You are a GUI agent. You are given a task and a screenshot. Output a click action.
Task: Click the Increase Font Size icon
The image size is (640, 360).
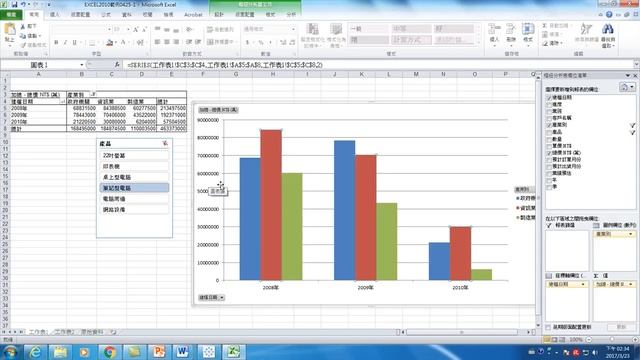pos(136,29)
